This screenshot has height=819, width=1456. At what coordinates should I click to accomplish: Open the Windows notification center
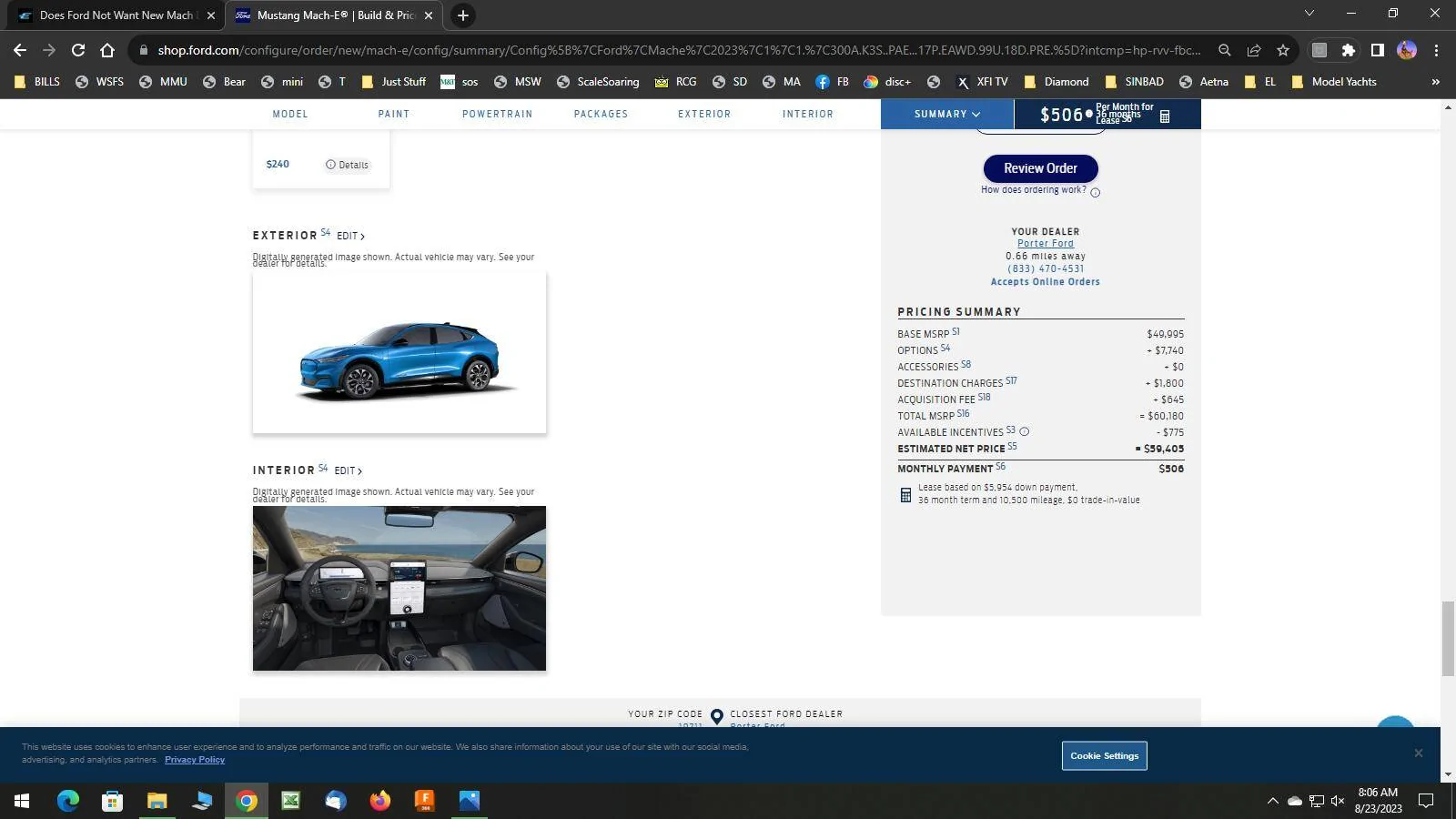coord(1427,801)
